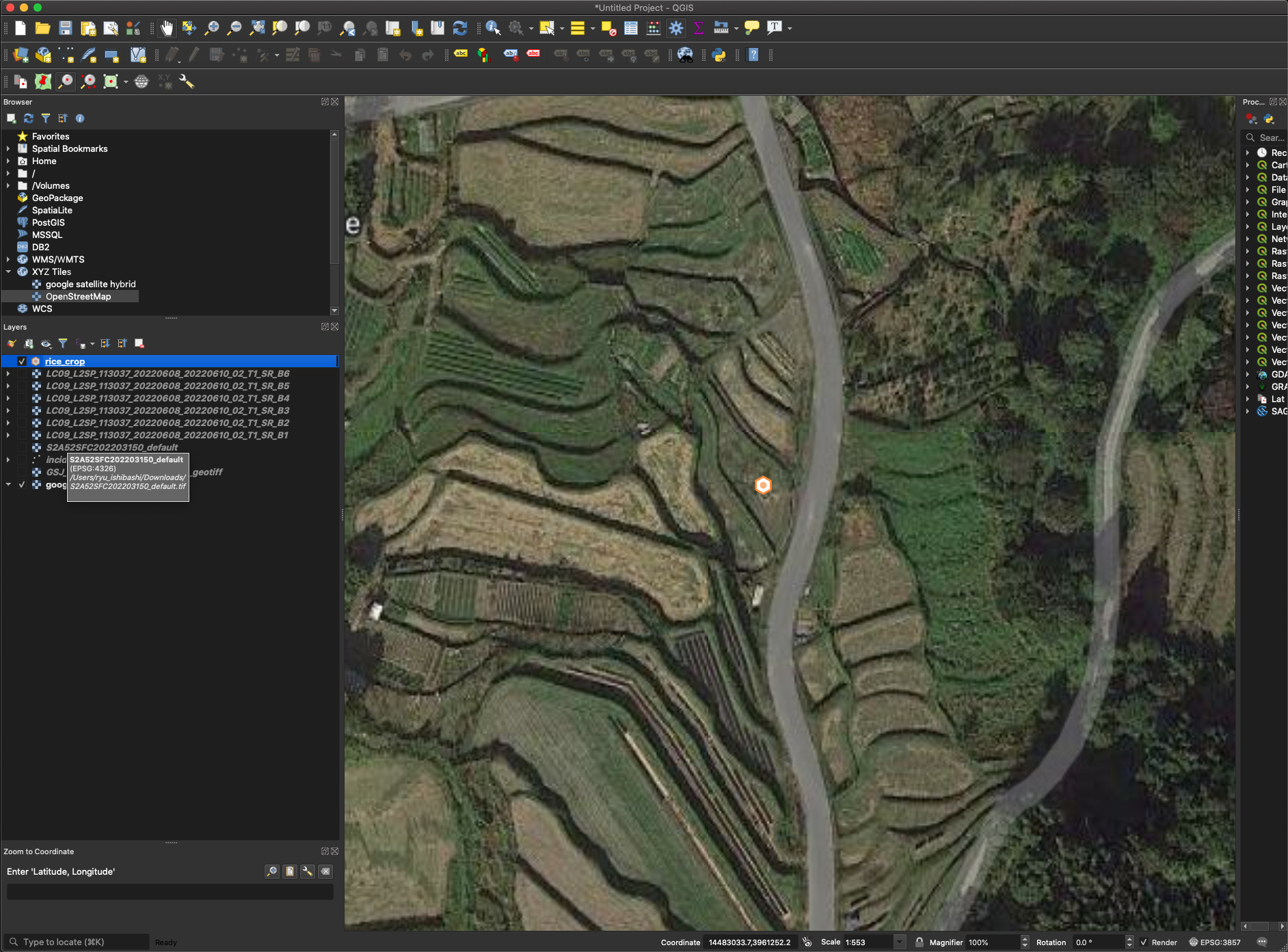This screenshot has width=1288, height=952.
Task: Click the Identify Features tool
Action: tap(493, 28)
